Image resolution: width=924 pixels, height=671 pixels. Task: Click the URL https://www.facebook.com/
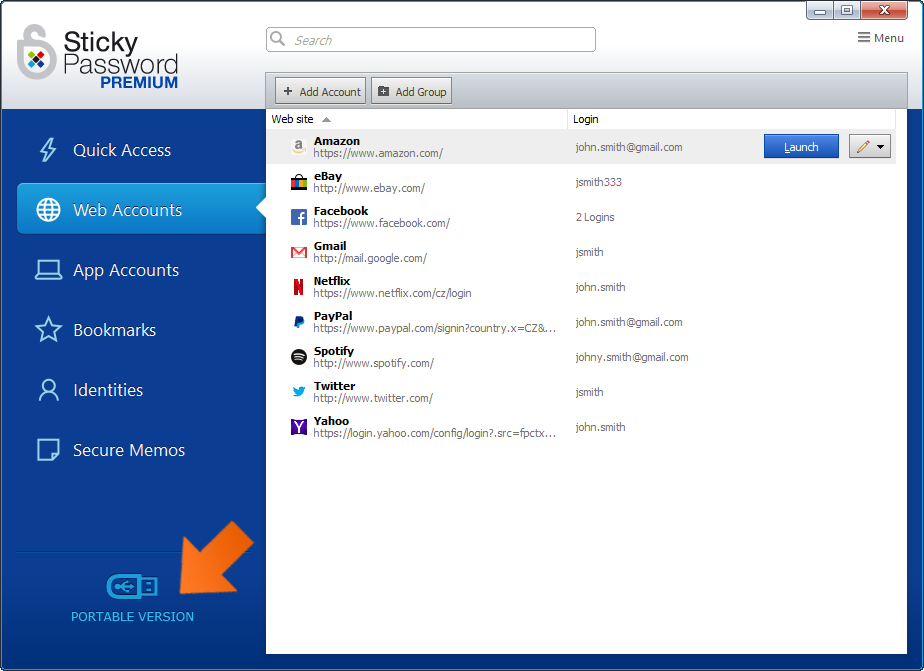pos(381,223)
